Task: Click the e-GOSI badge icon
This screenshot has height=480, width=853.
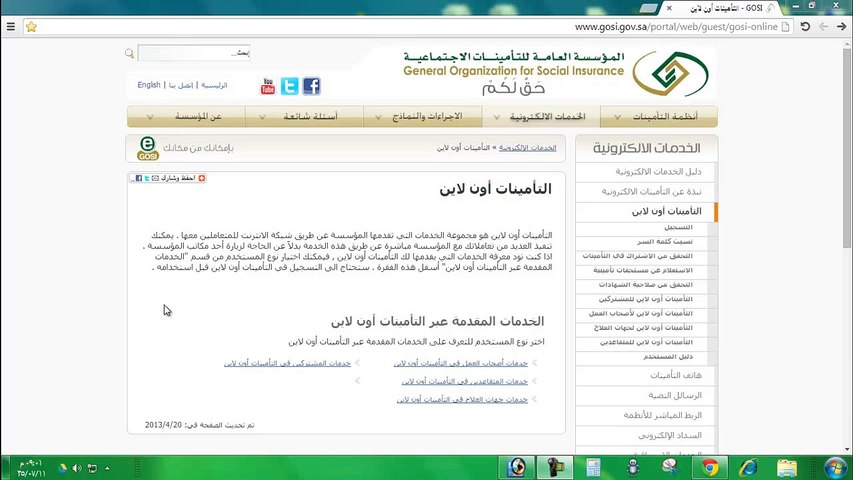Action: click(x=147, y=148)
